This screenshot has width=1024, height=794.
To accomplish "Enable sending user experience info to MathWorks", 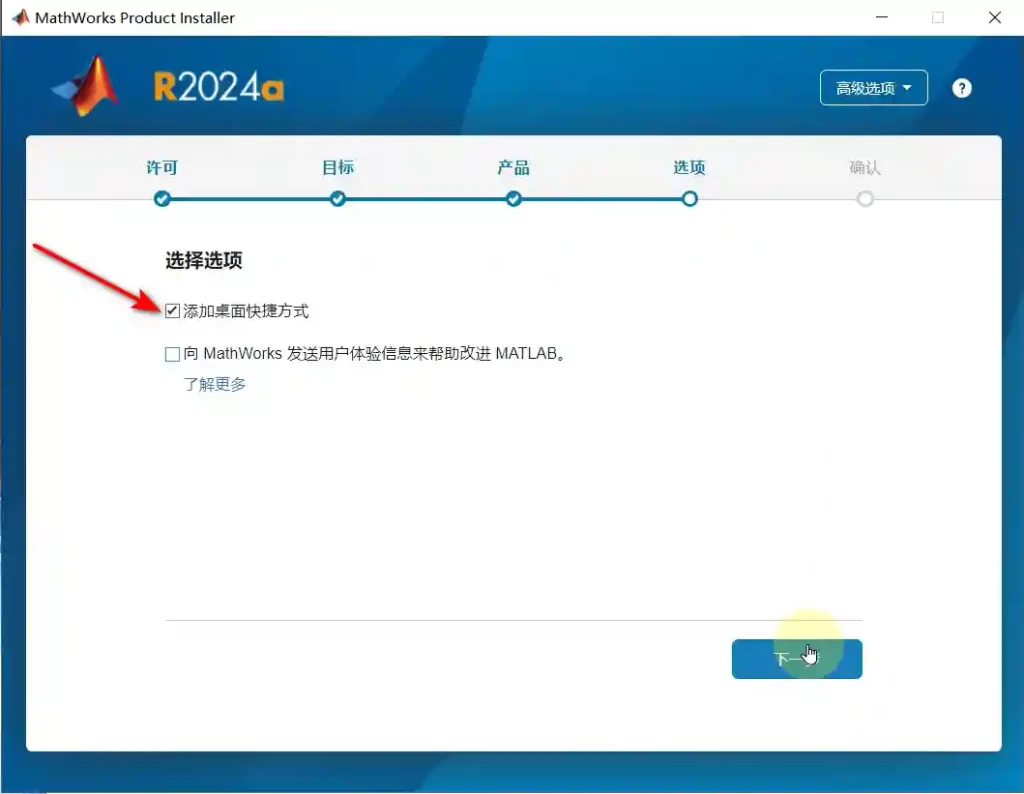I will tap(173, 354).
